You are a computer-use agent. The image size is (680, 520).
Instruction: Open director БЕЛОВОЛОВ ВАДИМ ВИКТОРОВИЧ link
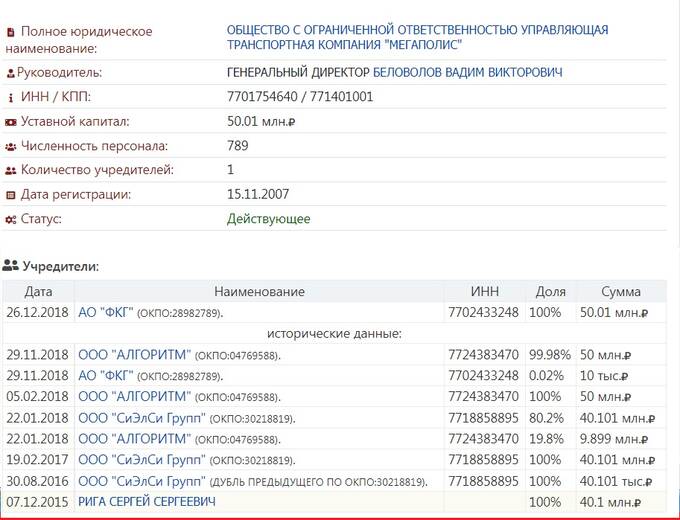468,72
